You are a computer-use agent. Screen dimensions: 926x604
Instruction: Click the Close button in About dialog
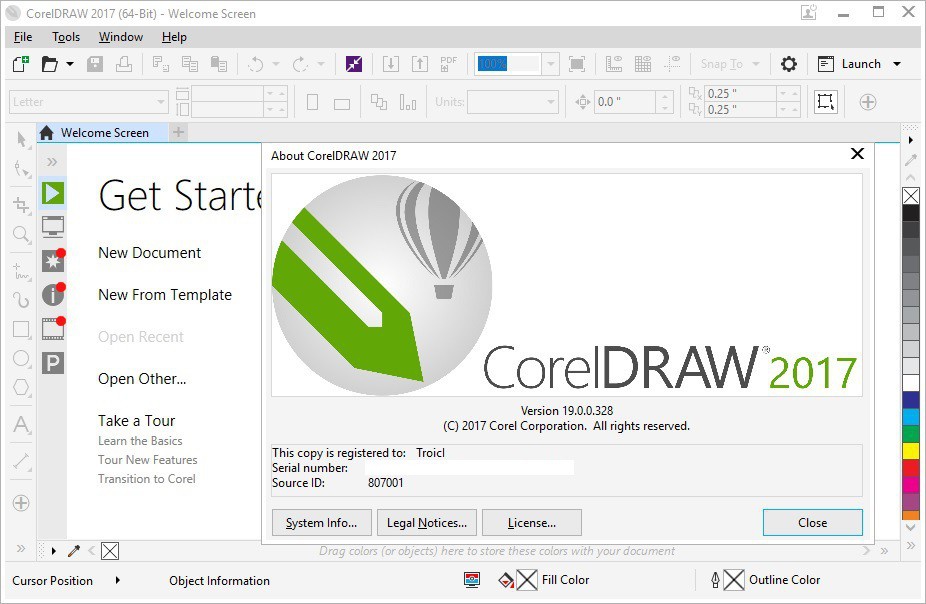click(x=813, y=523)
